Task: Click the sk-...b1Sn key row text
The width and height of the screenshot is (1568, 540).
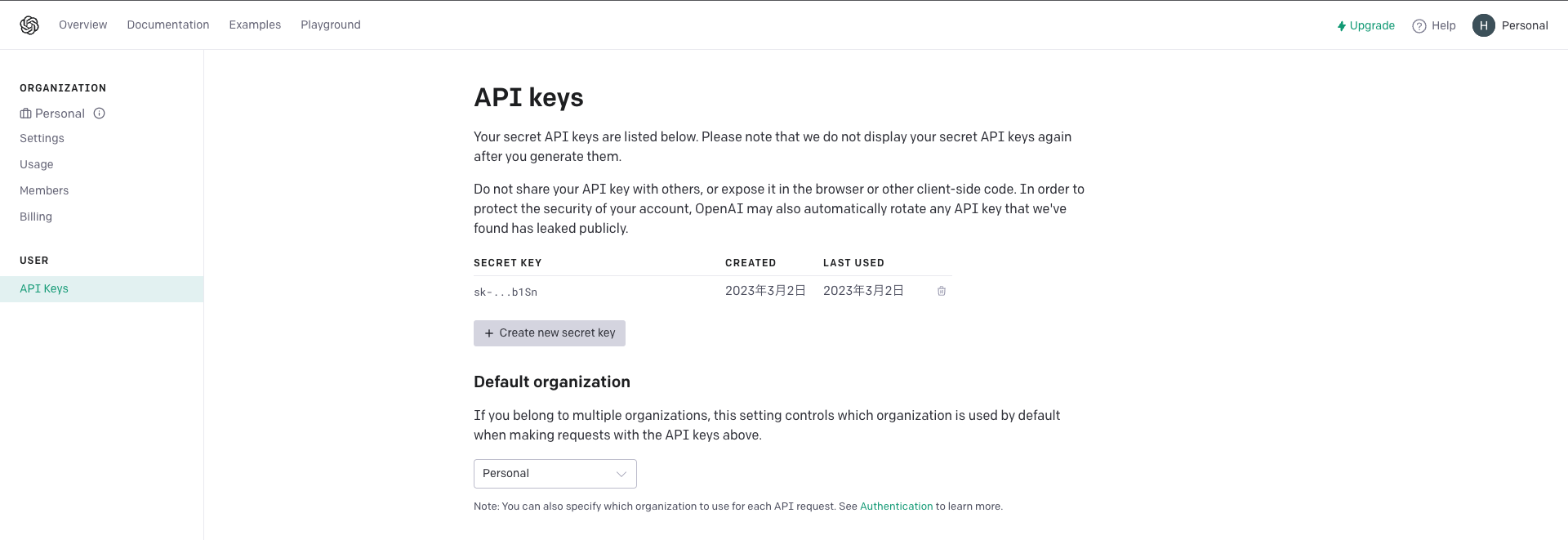Action: 506,292
